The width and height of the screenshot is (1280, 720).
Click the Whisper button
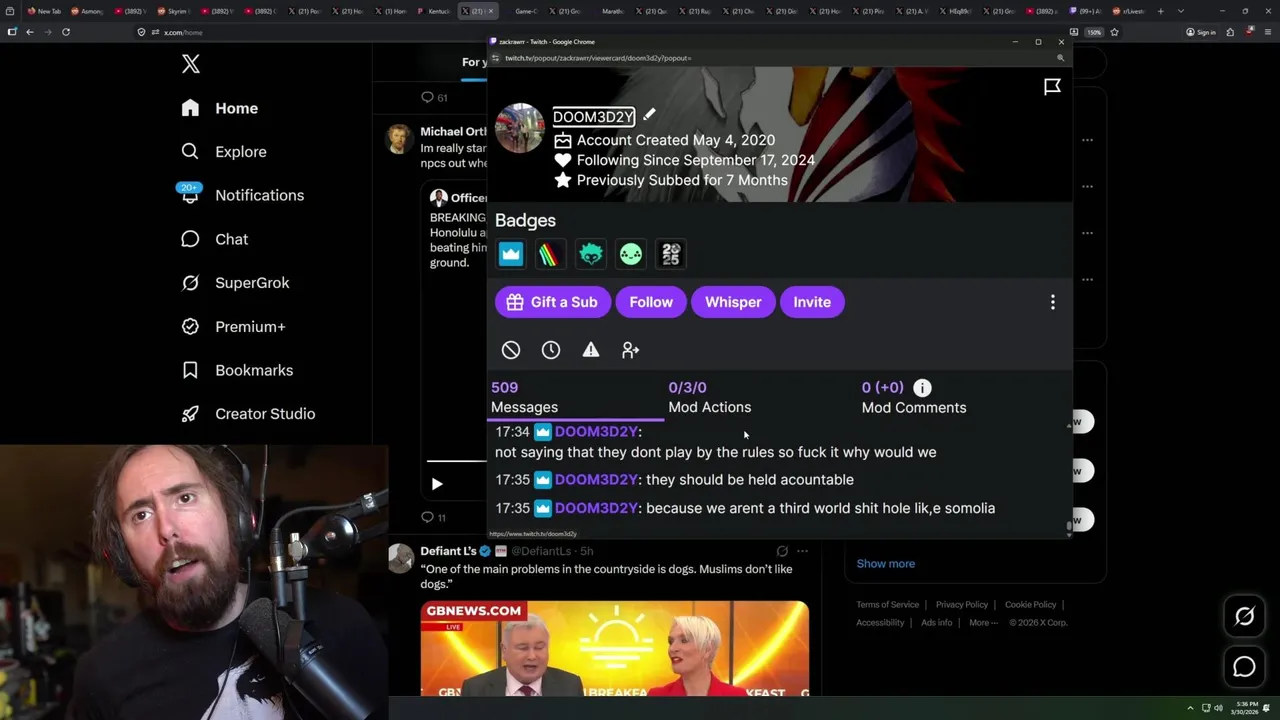tap(733, 302)
